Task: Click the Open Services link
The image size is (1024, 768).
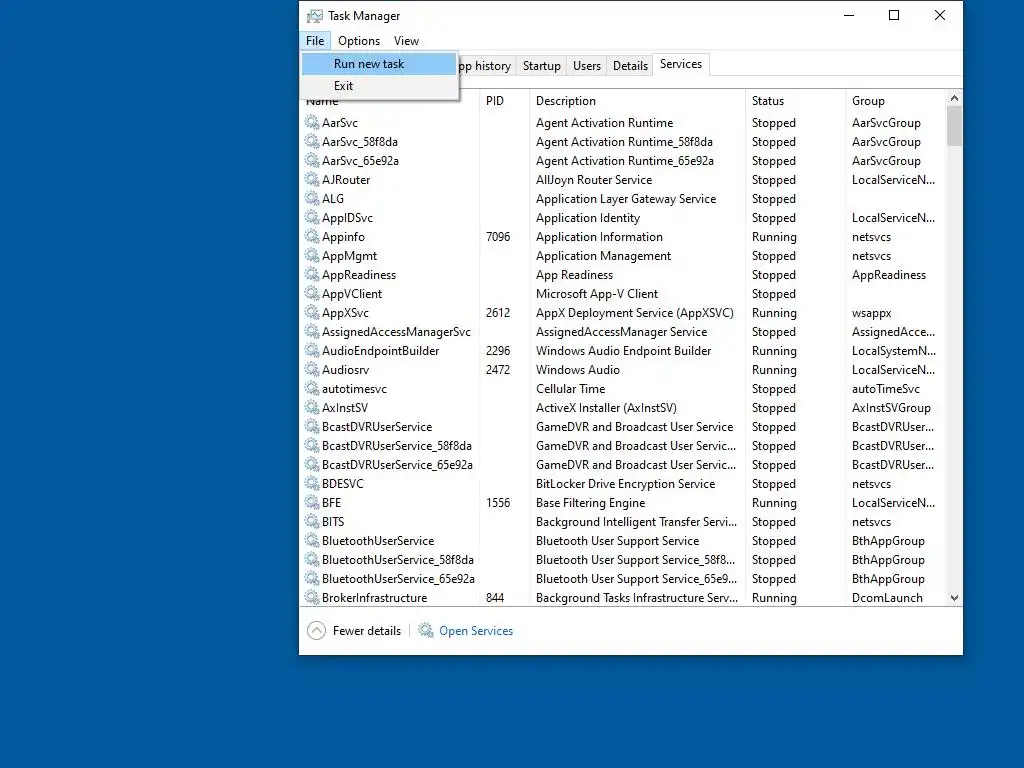Action: click(476, 631)
